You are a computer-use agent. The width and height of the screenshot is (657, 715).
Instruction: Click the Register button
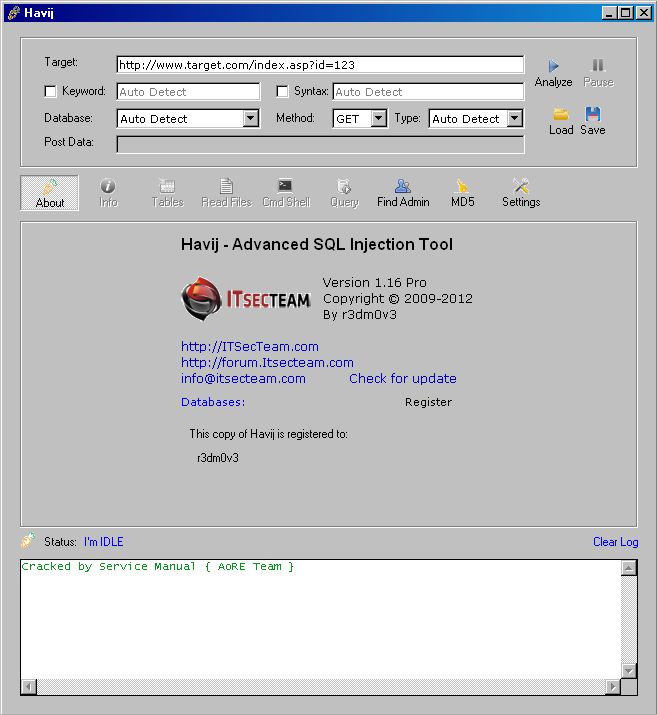428,402
